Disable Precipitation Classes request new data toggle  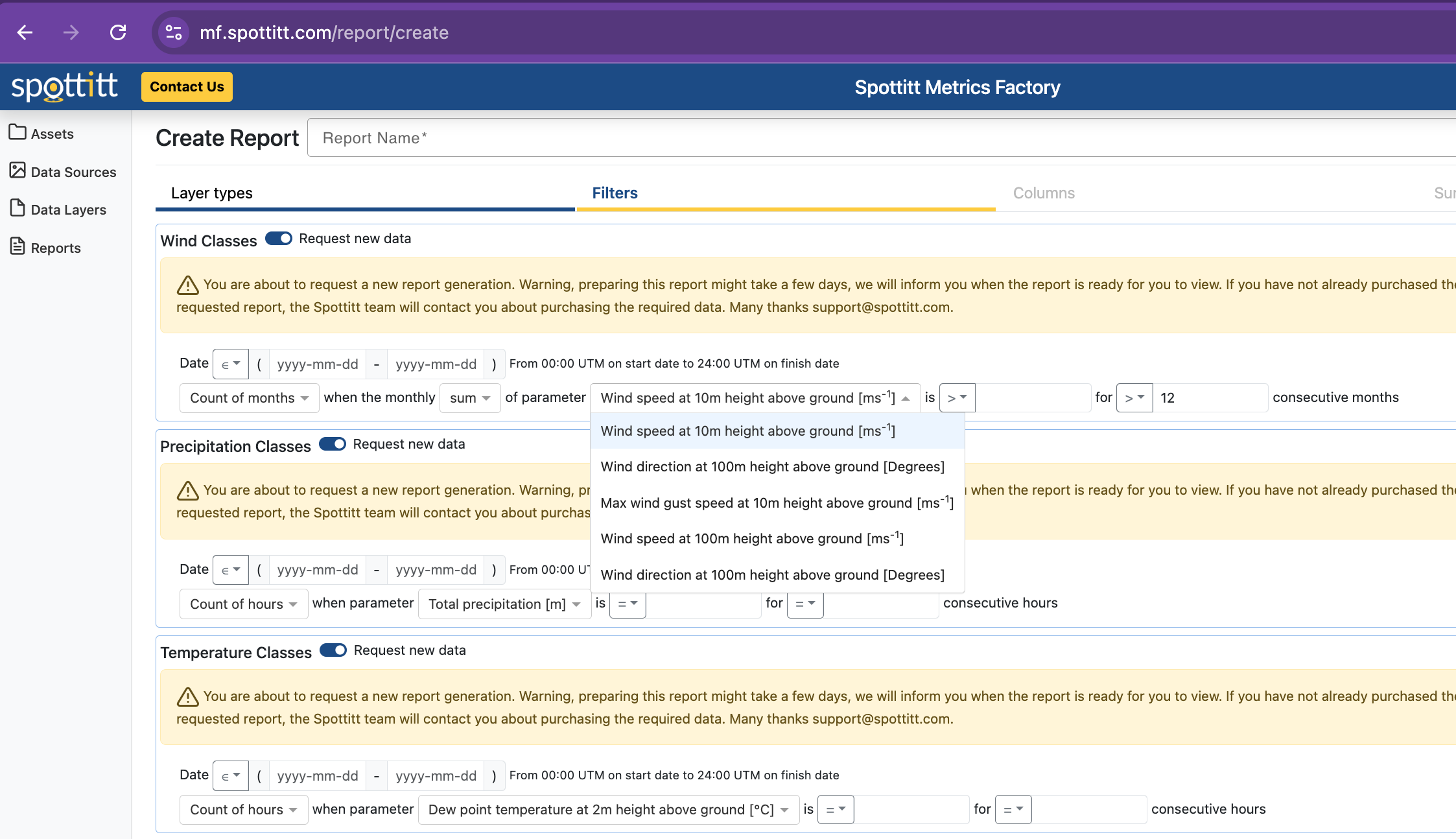(333, 444)
